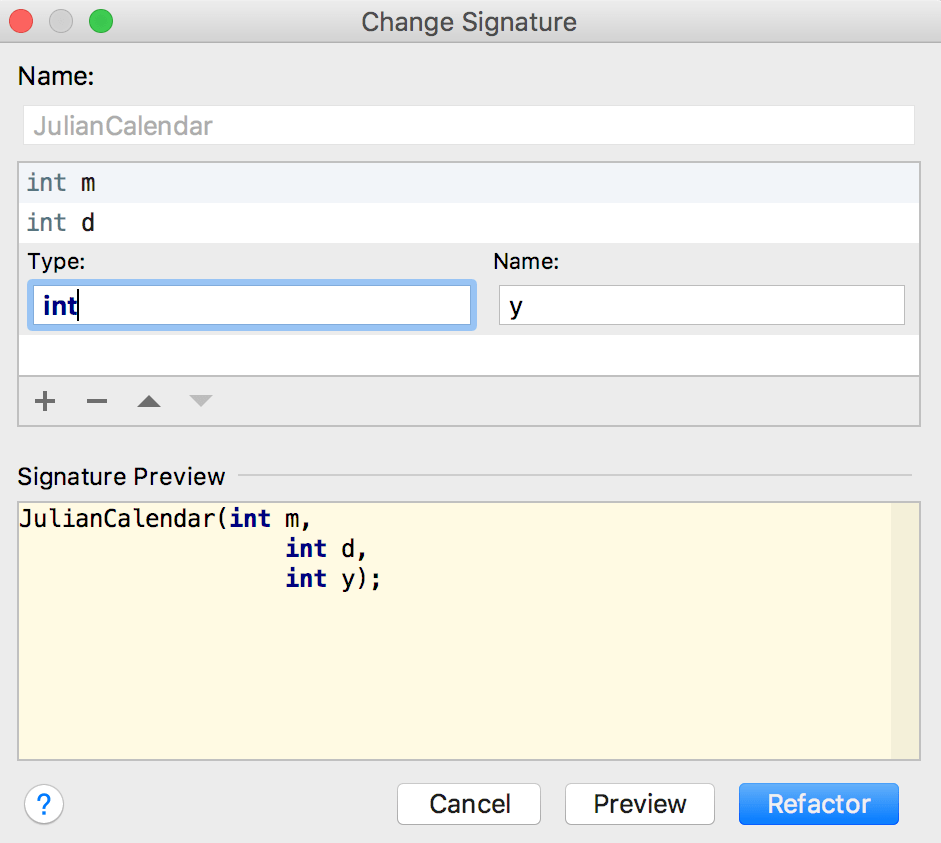Select the empty row below 'int d'
Image resolution: width=941 pixels, height=843 pixels.
400,355
